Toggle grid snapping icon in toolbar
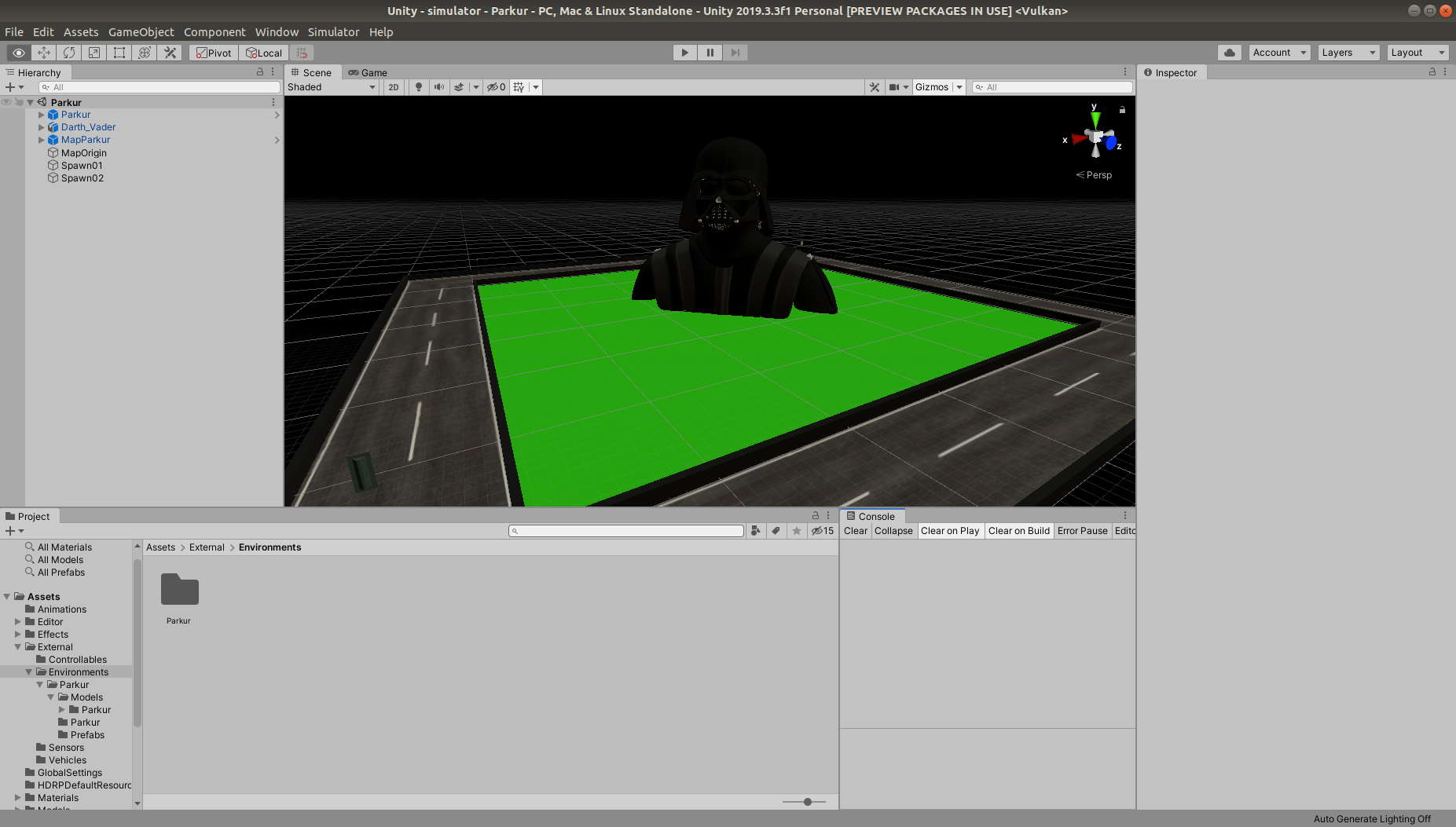This screenshot has width=1456, height=827. click(302, 53)
